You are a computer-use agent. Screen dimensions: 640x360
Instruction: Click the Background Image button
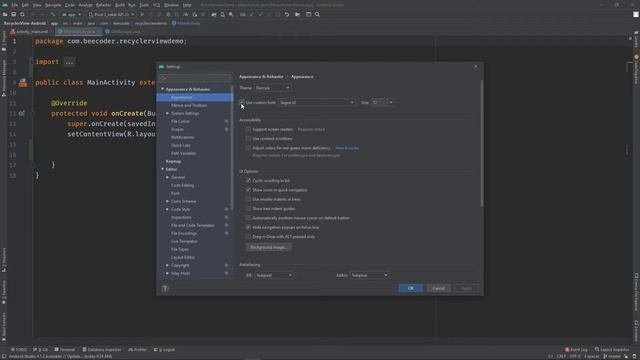pyautogui.click(x=269, y=247)
